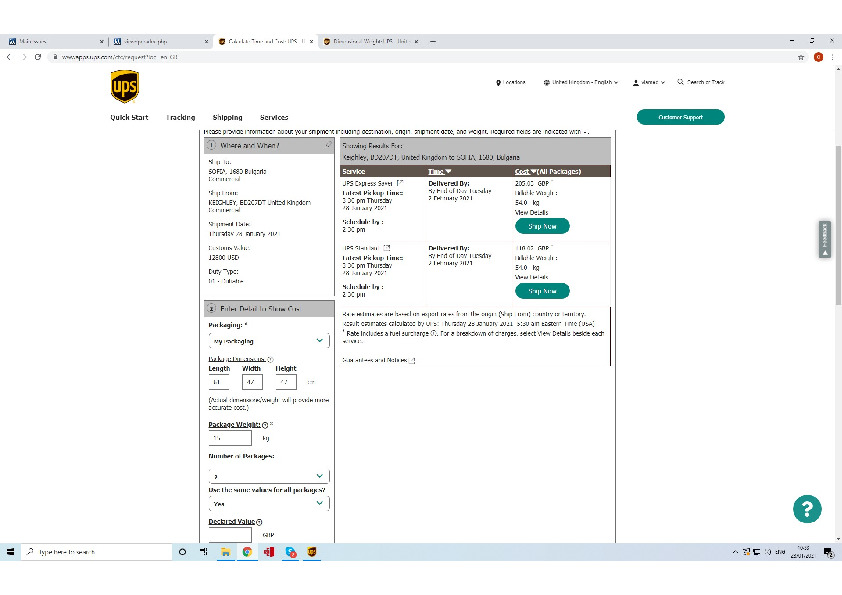The width and height of the screenshot is (842, 595).
Task: Click Ship Now for UPS Express Saver
Action: 542,226
